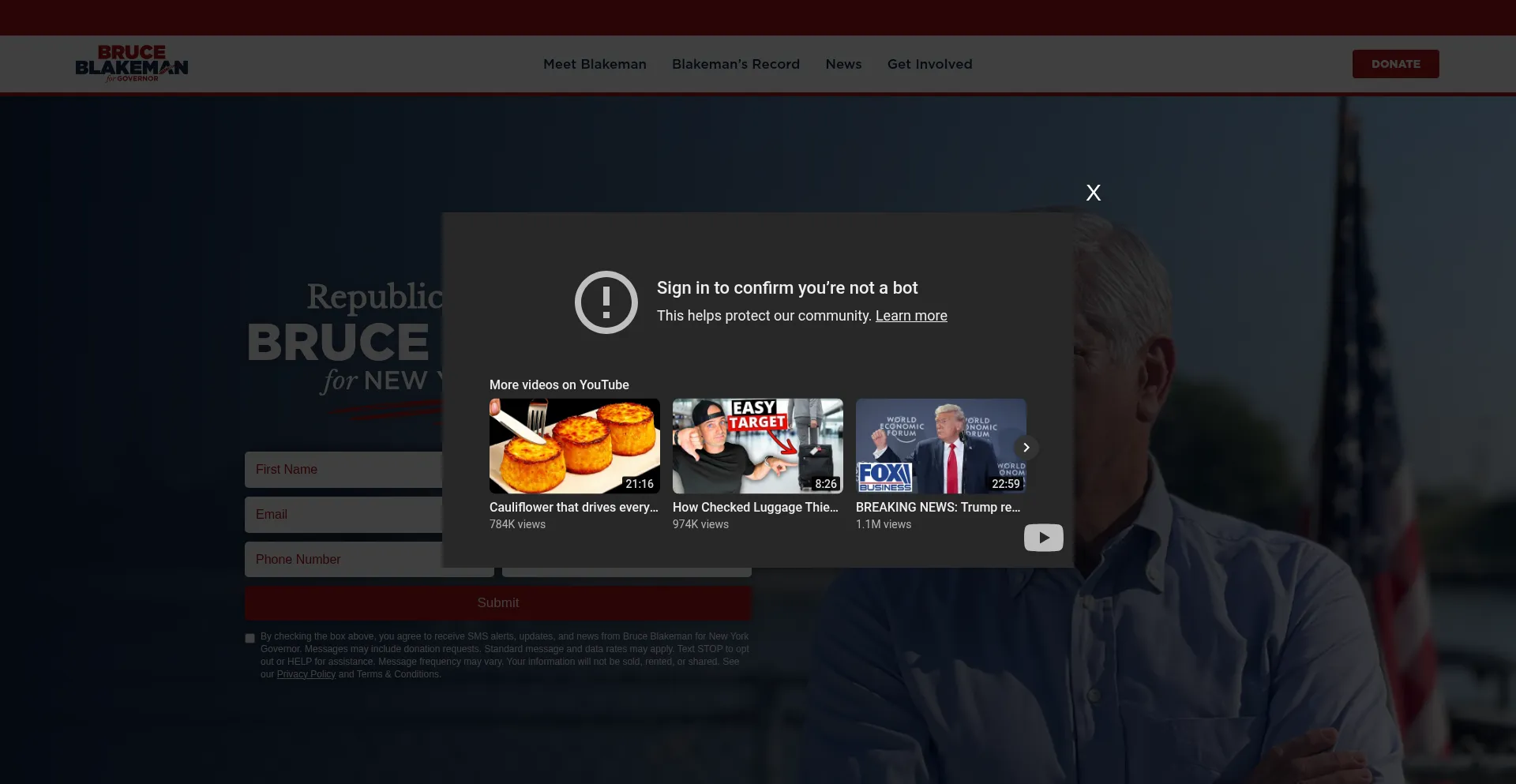Image resolution: width=1516 pixels, height=784 pixels.
Task: Open the Privacy Policy link
Action: (306, 674)
